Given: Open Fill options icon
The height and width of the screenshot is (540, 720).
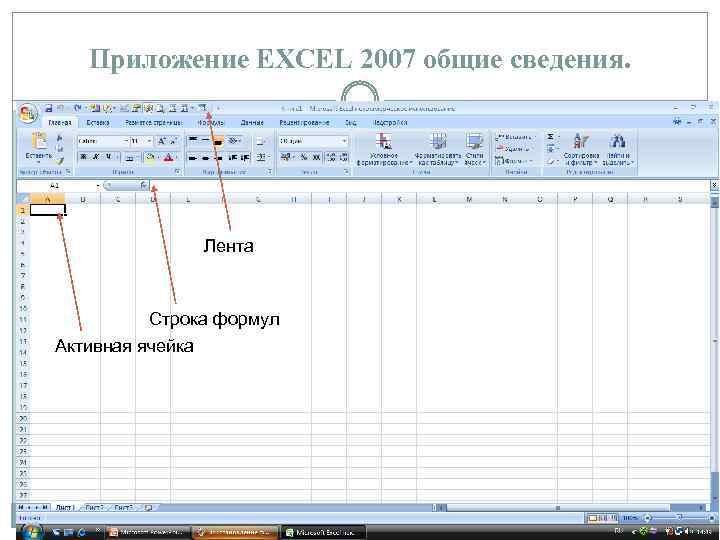Looking at the screenshot, I should (x=551, y=149).
